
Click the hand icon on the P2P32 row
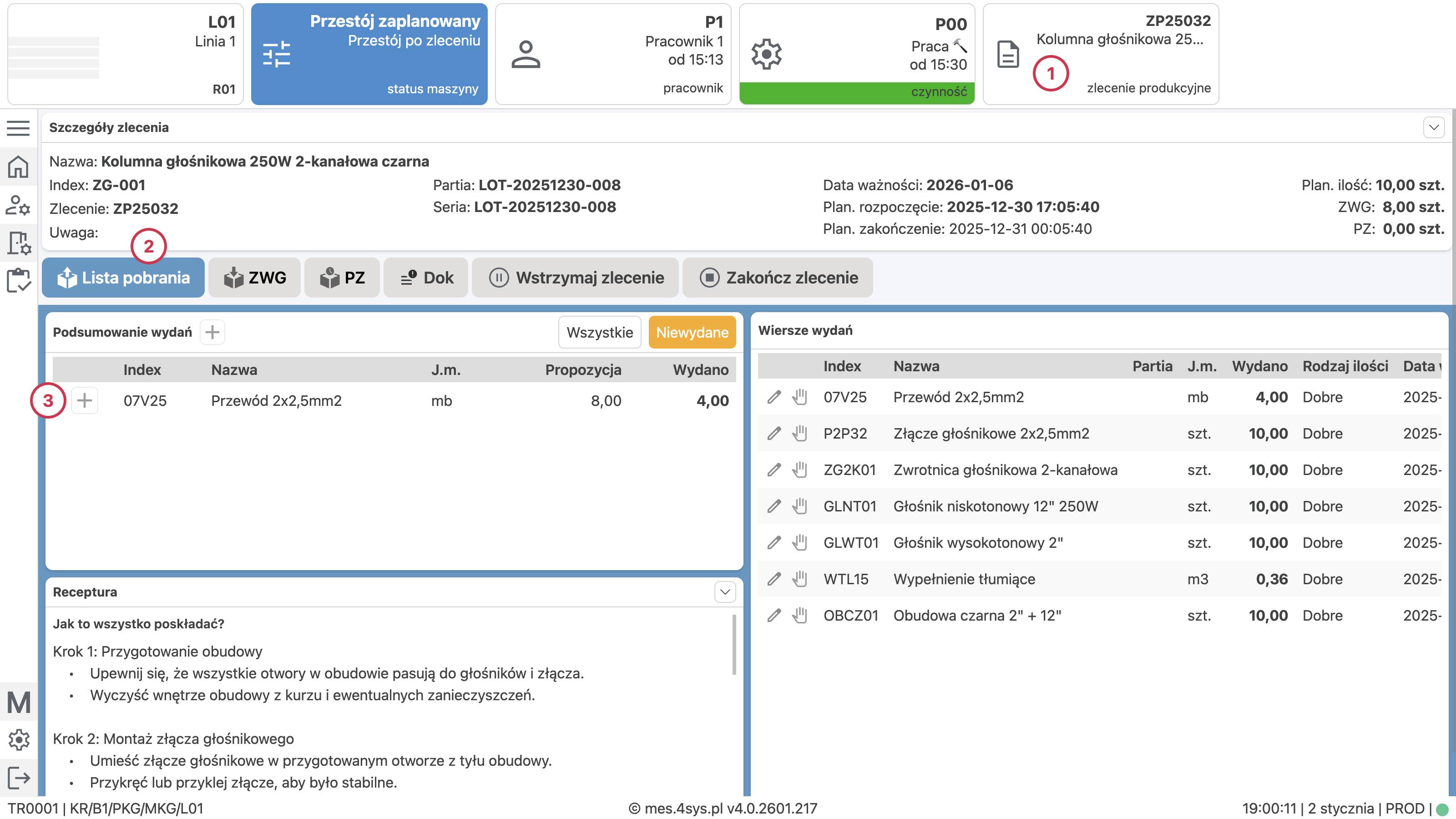800,433
